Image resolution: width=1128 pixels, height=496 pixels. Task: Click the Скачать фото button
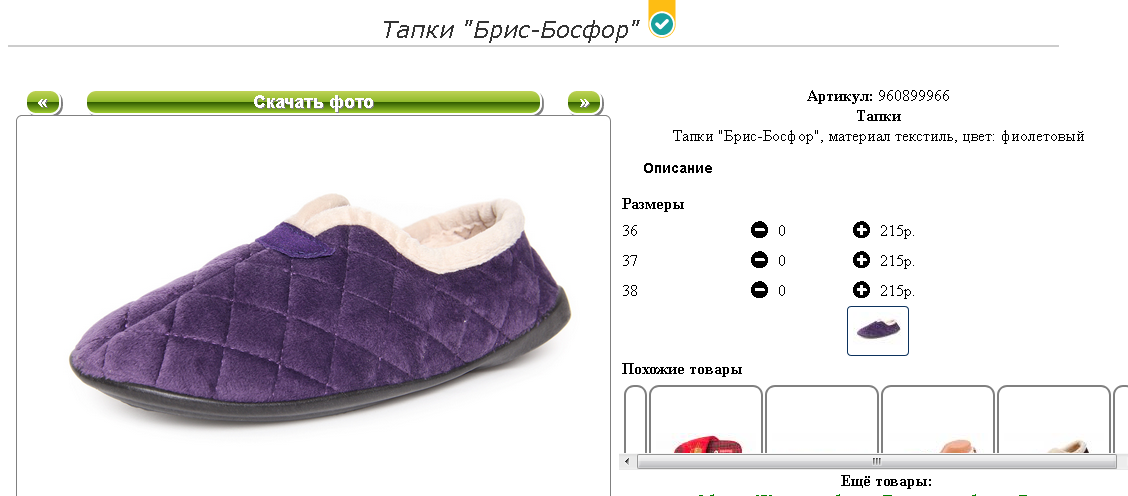click(314, 102)
